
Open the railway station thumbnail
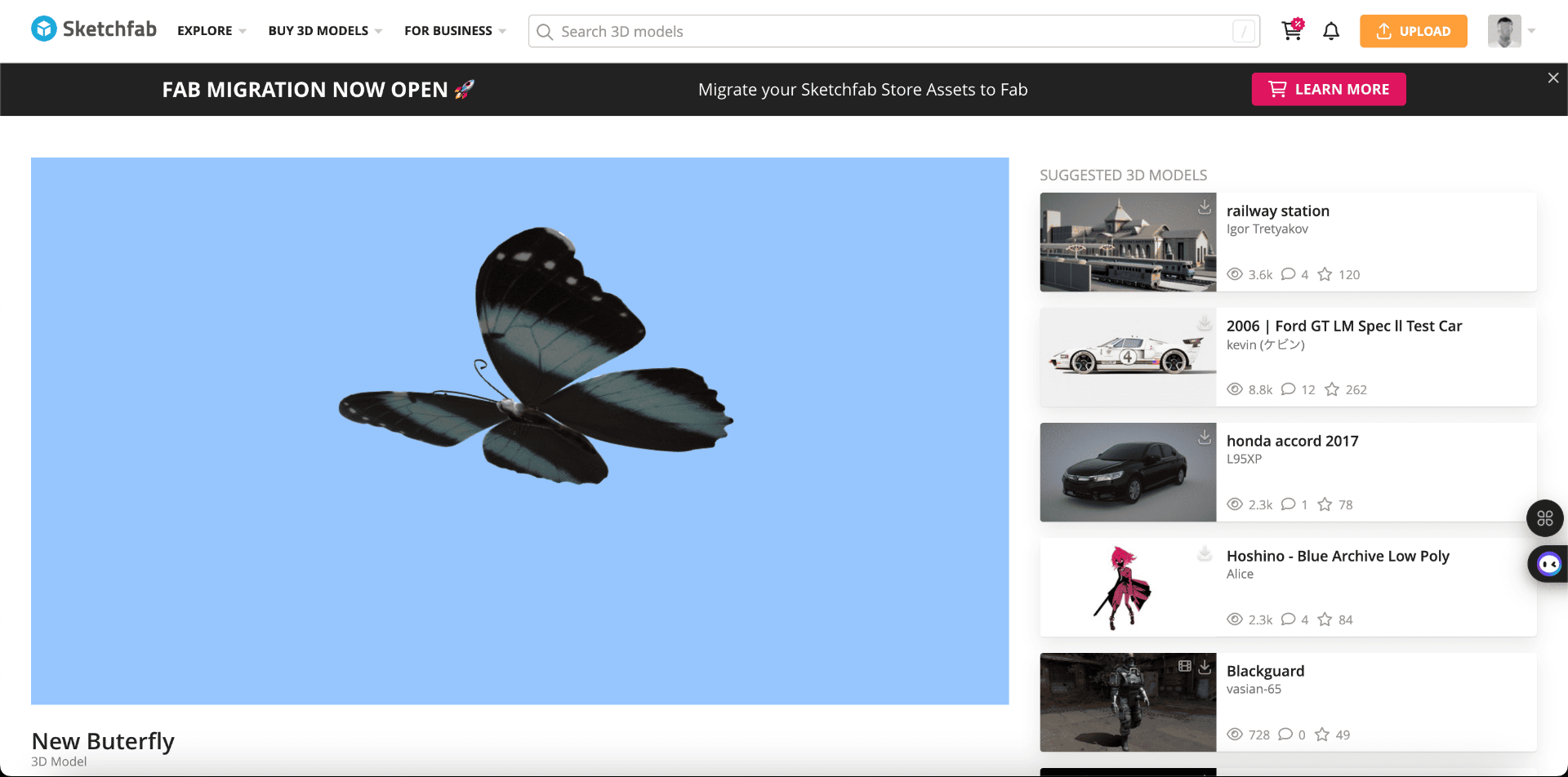tap(1128, 242)
